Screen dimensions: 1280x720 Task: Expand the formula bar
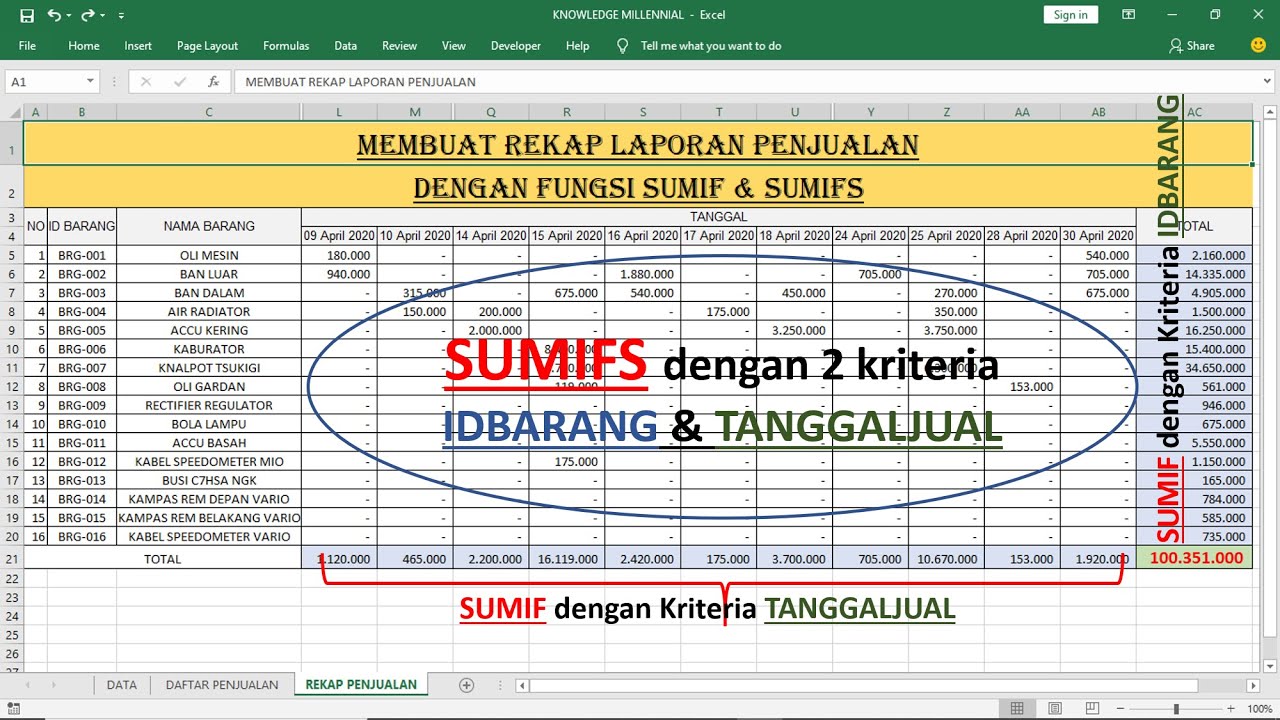pos(1268,82)
